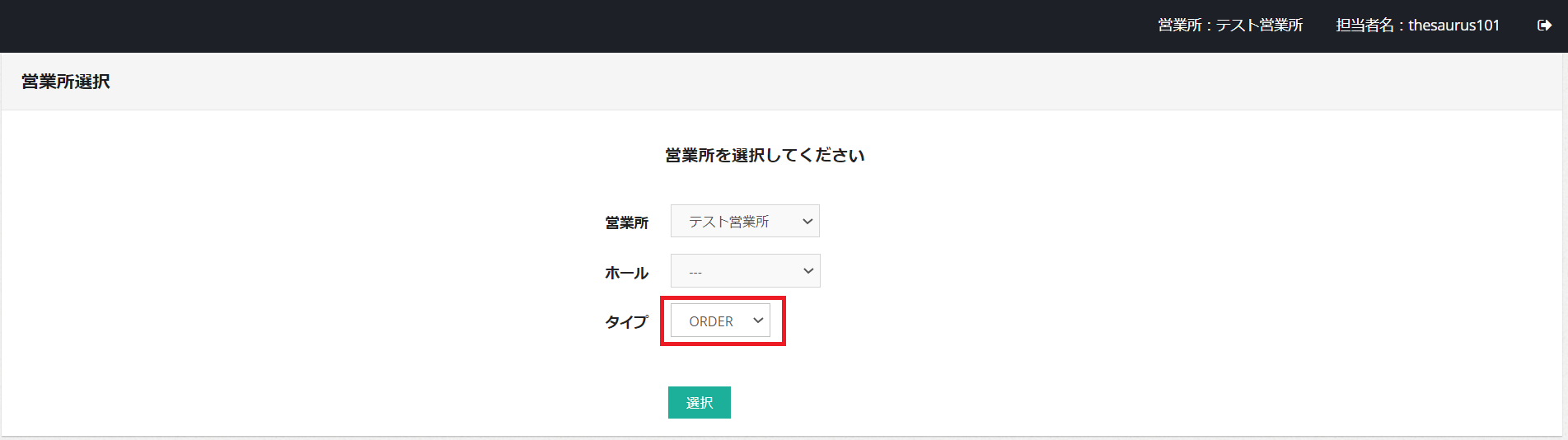The width and height of the screenshot is (1568, 440).
Task: Click the --- placeholder in ホール select
Action: tap(695, 273)
